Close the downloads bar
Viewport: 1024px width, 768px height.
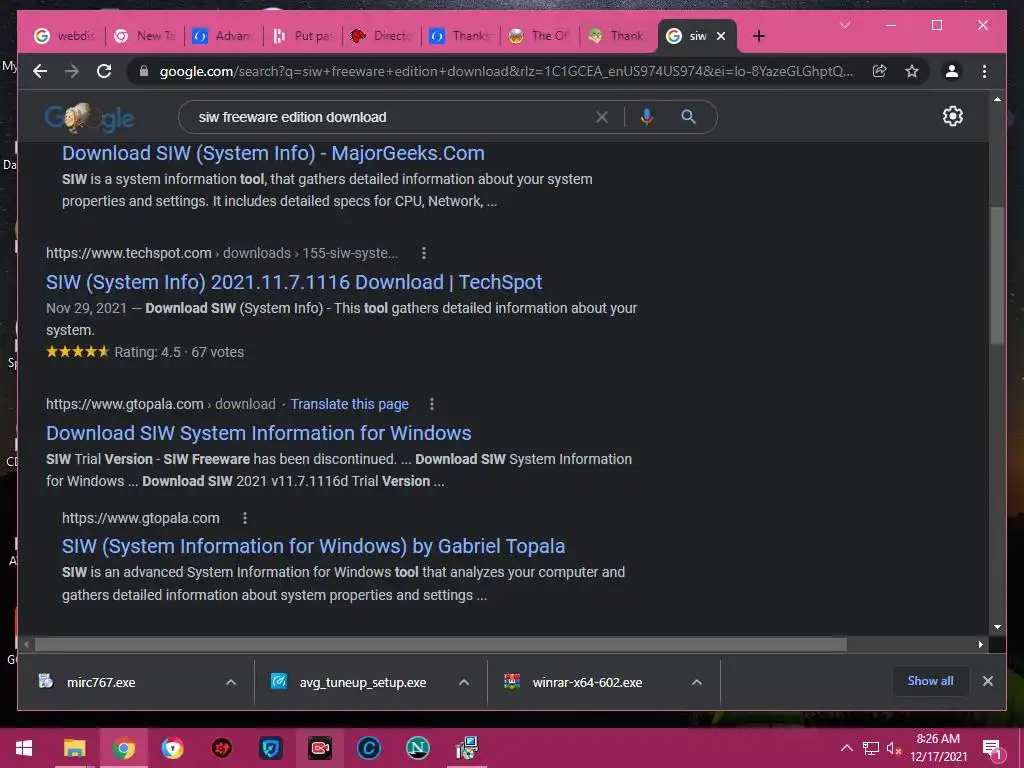pyautogui.click(x=987, y=680)
